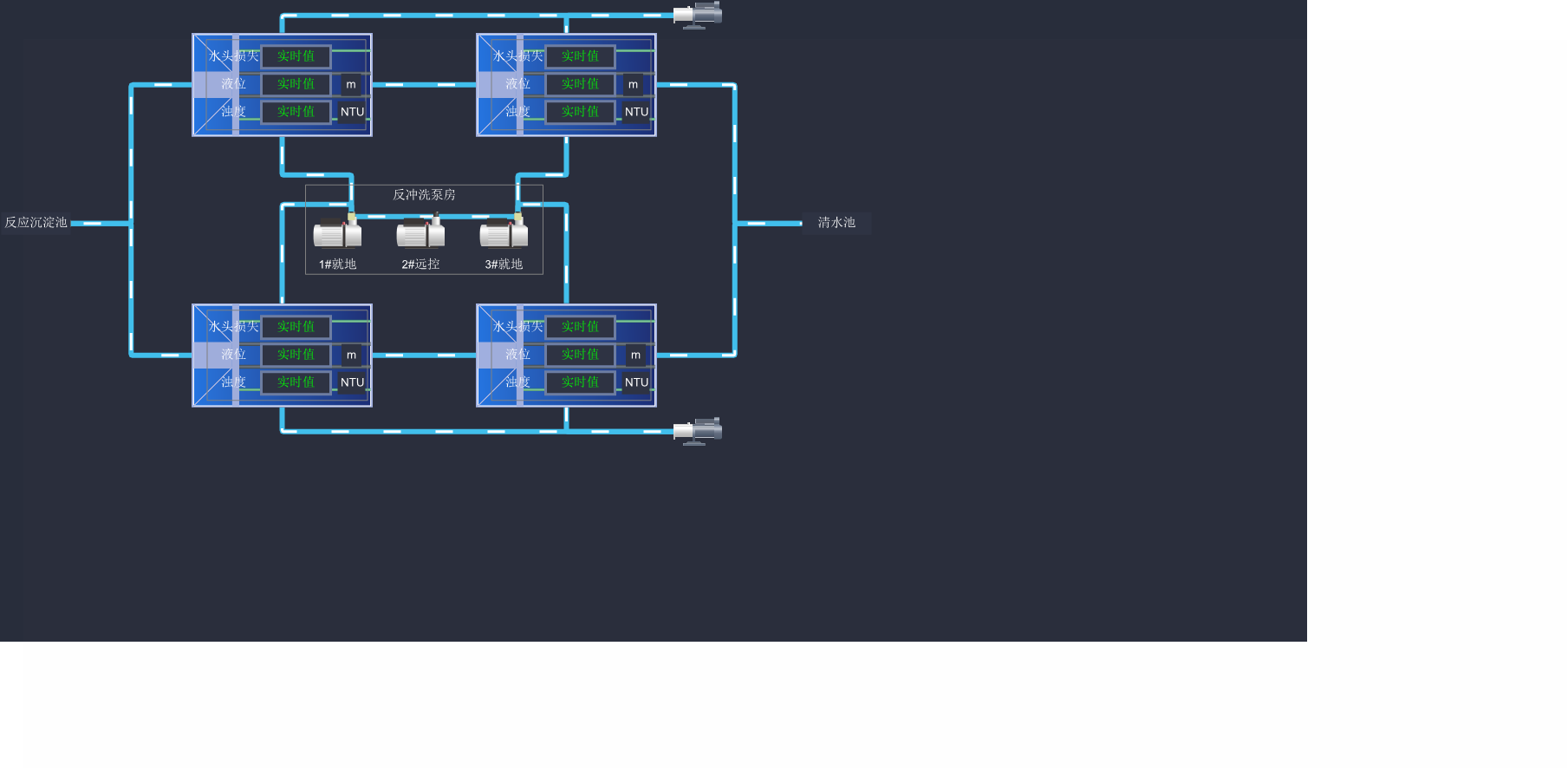Click the pump icon on the top pipeline
The height and width of the screenshot is (770, 1568).
(698, 15)
